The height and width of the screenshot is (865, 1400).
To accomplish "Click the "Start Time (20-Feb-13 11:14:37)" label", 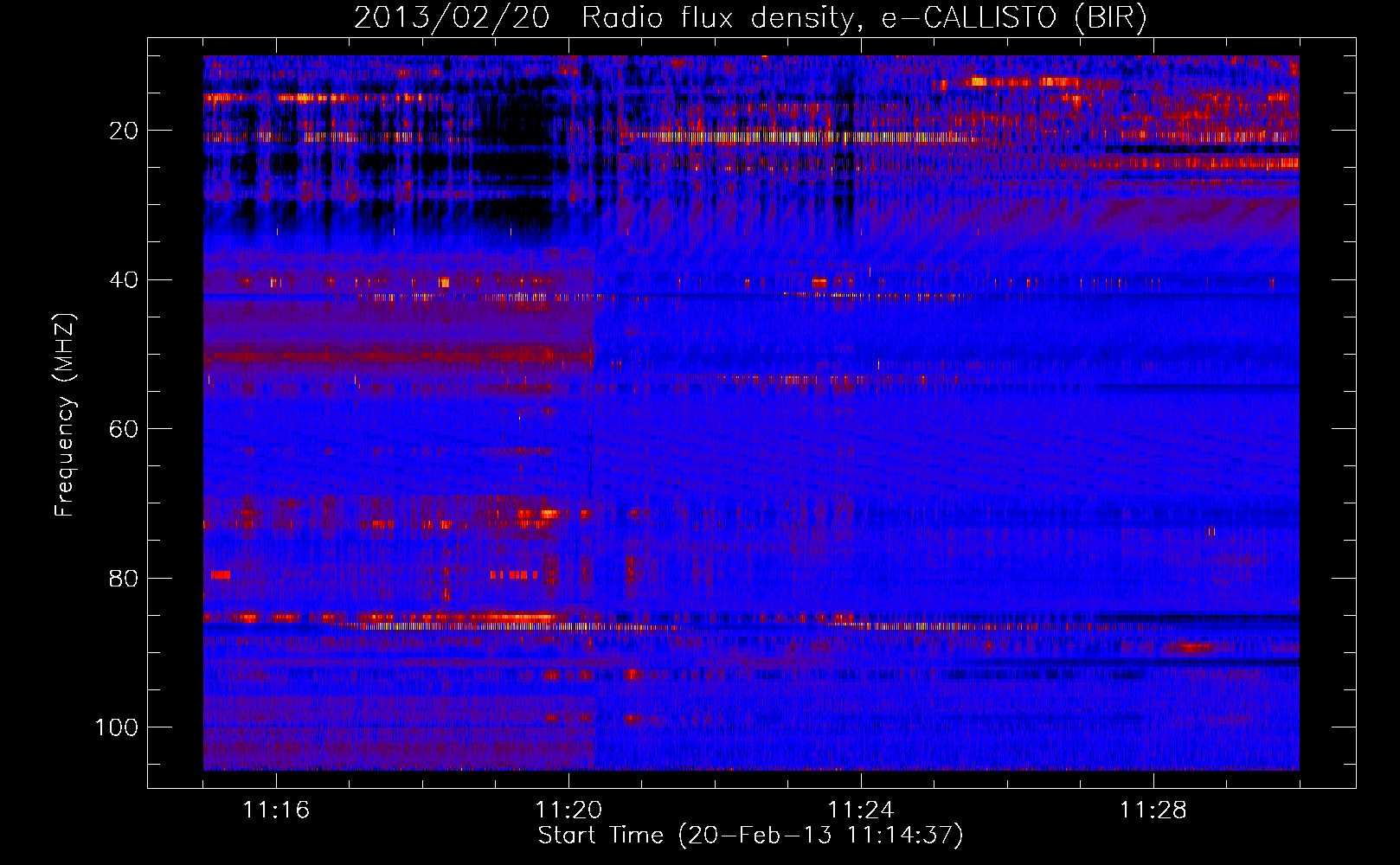I will [x=750, y=836].
